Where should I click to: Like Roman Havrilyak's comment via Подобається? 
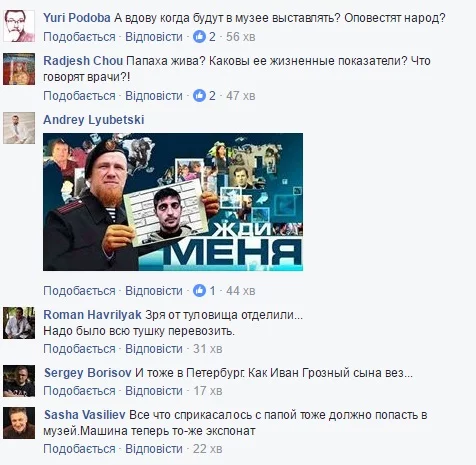[x=79, y=349]
